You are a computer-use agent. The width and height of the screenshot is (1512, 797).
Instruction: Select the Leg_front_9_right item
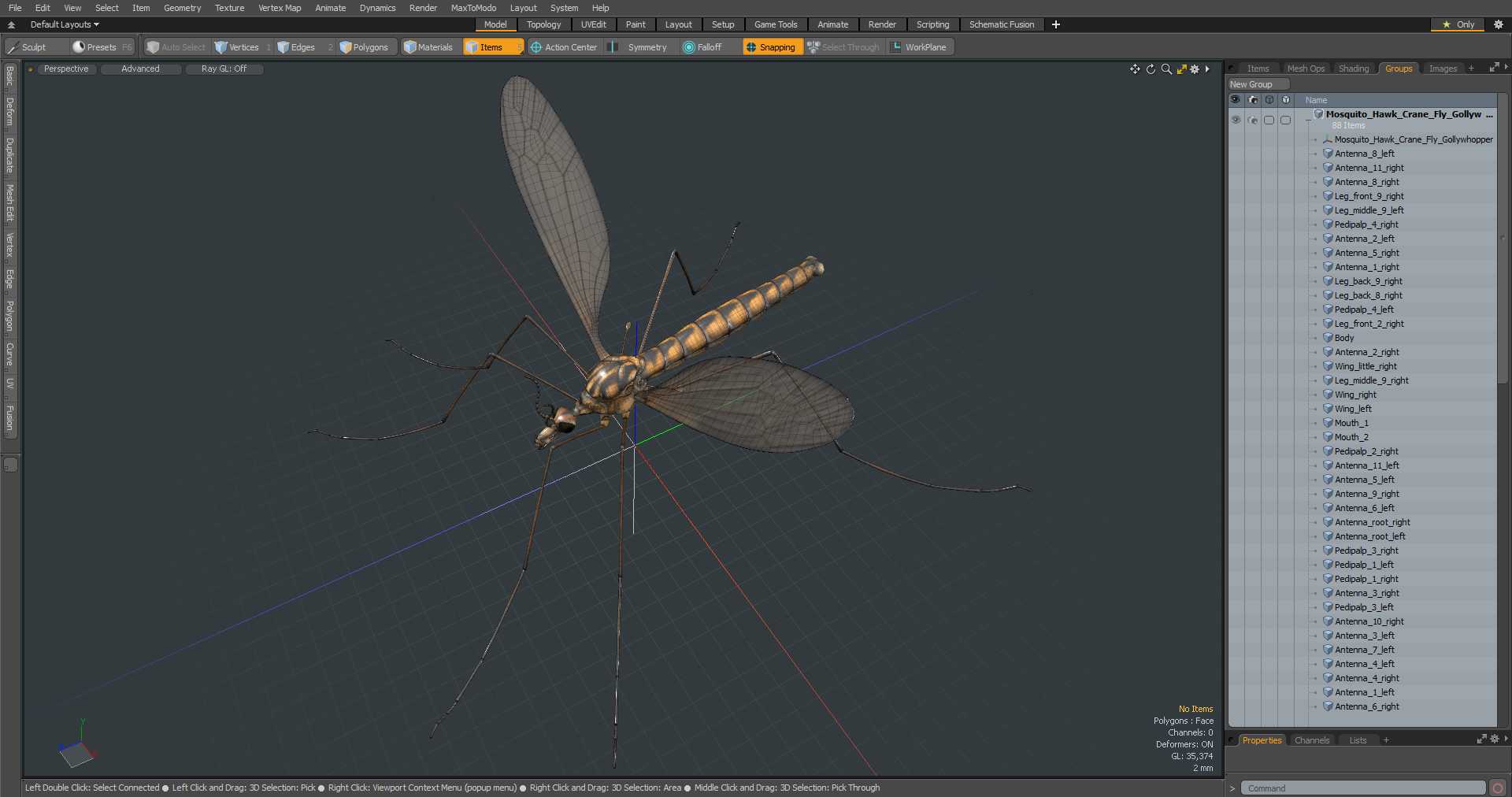(1369, 196)
